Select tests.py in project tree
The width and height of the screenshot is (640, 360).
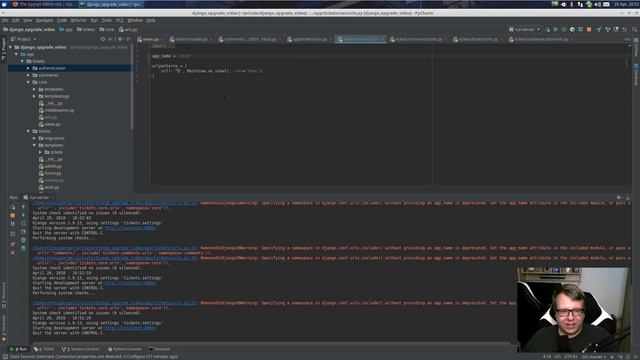[49, 187]
